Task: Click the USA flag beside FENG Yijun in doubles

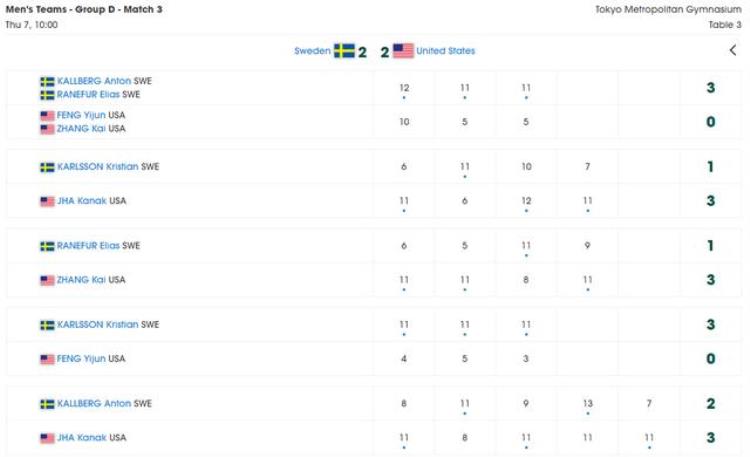Action: click(47, 115)
